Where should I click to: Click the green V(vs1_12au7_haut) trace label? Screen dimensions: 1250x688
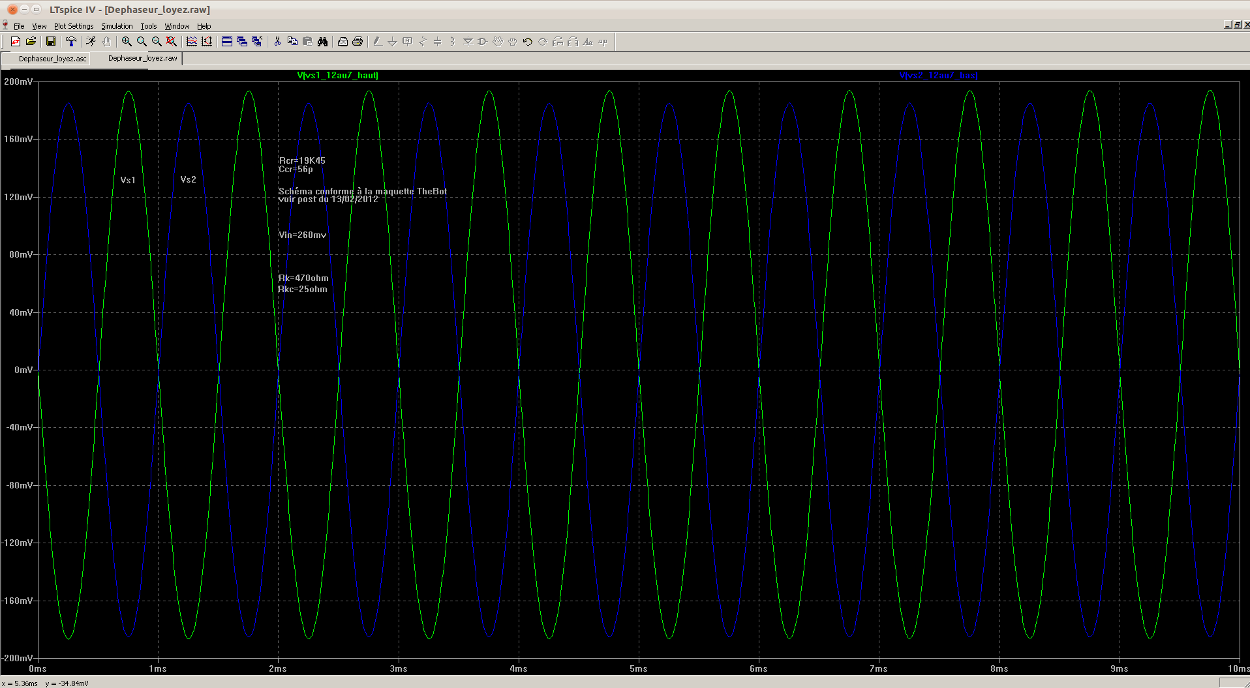[338, 75]
